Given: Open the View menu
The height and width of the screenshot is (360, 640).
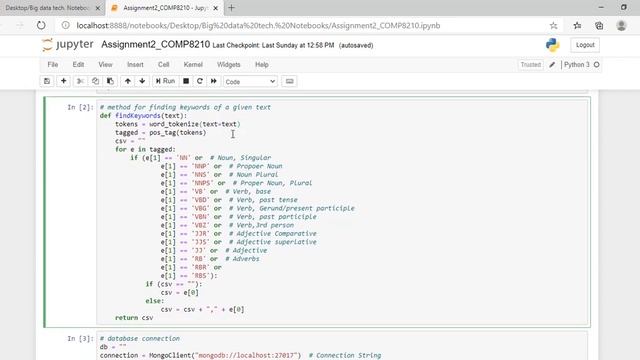Looking at the screenshot, I should click(105, 64).
